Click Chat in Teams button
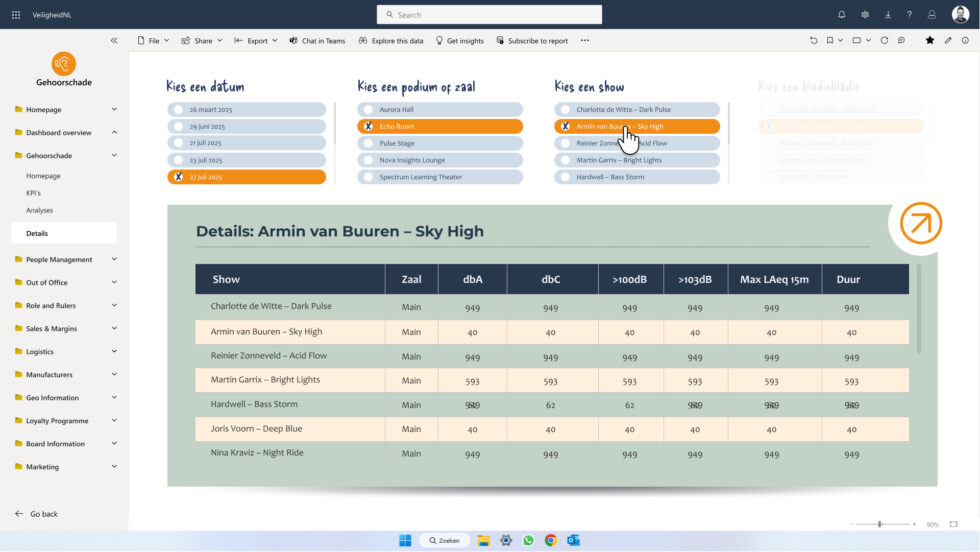This screenshot has width=980, height=552. (x=317, y=41)
